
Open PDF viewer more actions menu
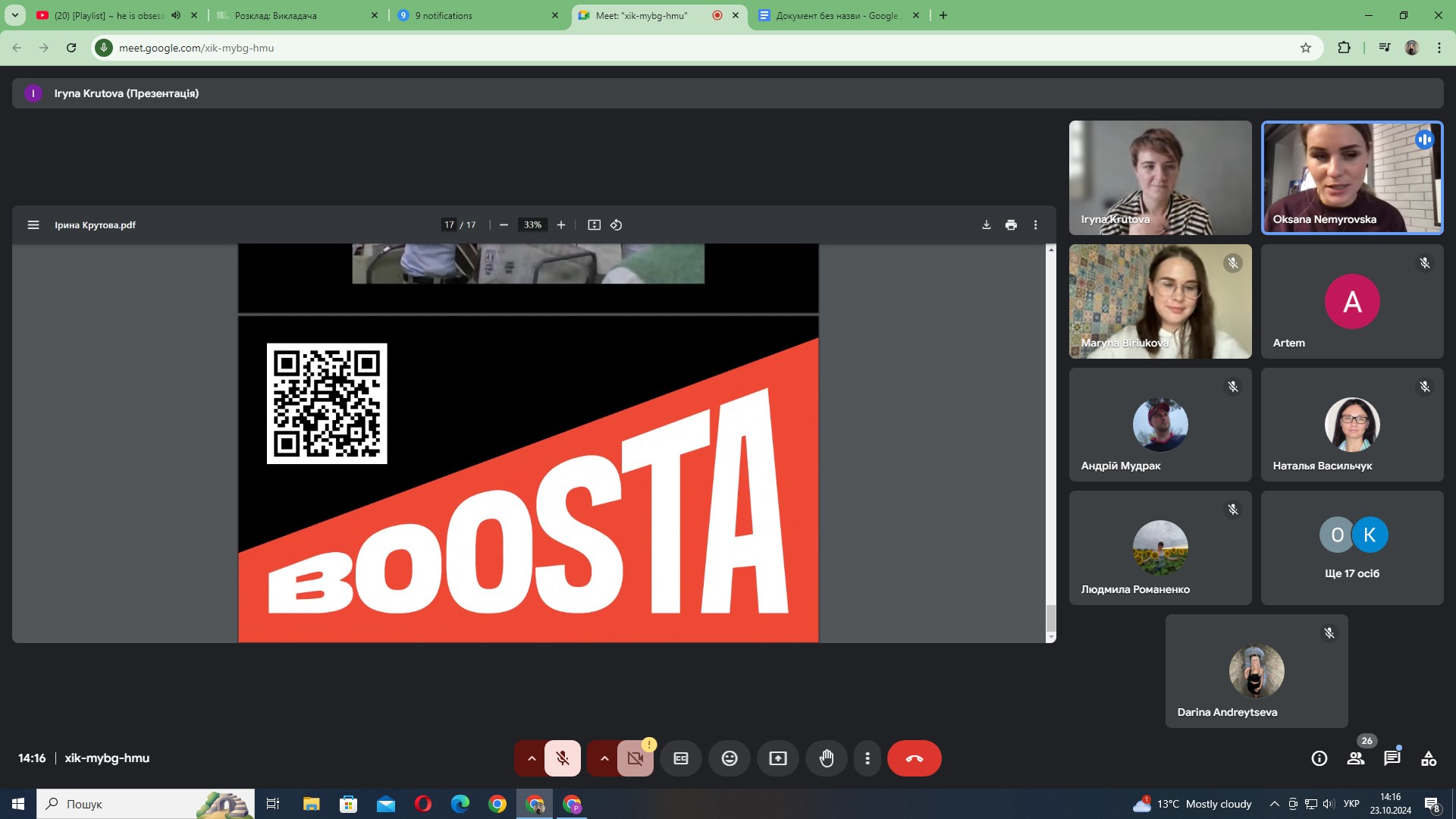click(x=1035, y=225)
